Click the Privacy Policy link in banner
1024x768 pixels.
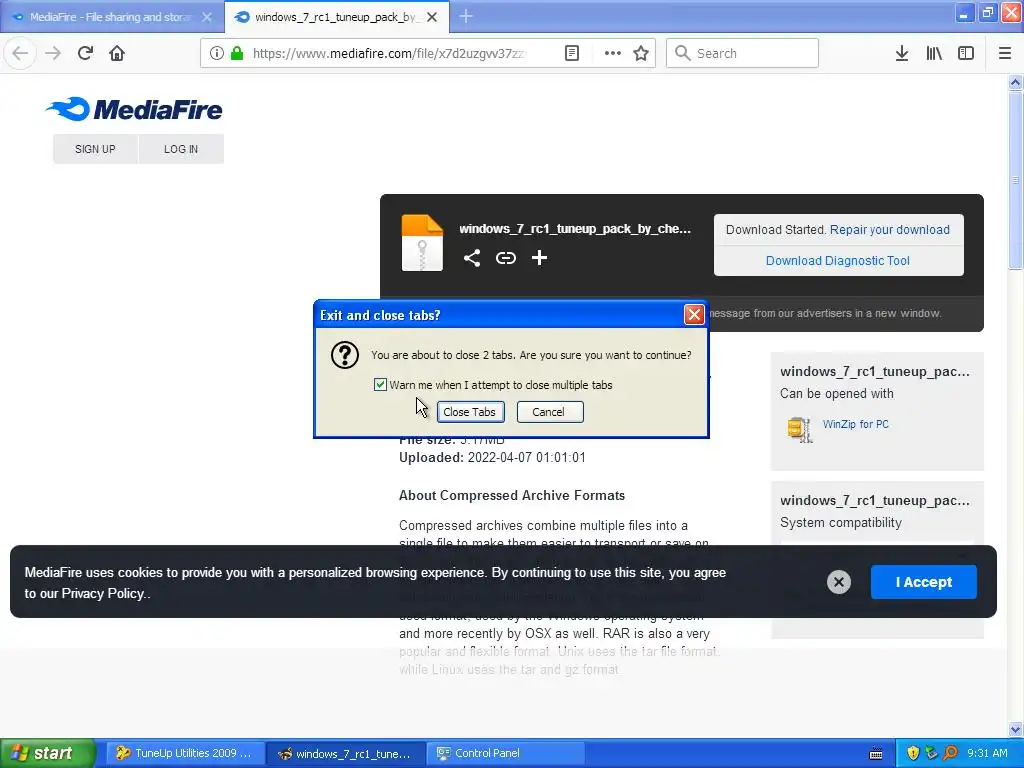(x=103, y=594)
